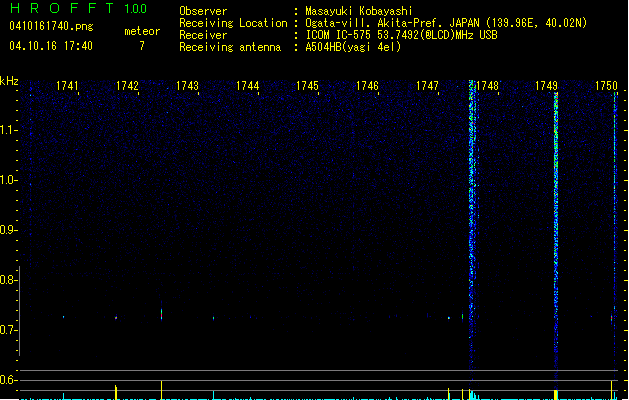
Task: Click the 1742 time axis label
Action: (x=127, y=86)
